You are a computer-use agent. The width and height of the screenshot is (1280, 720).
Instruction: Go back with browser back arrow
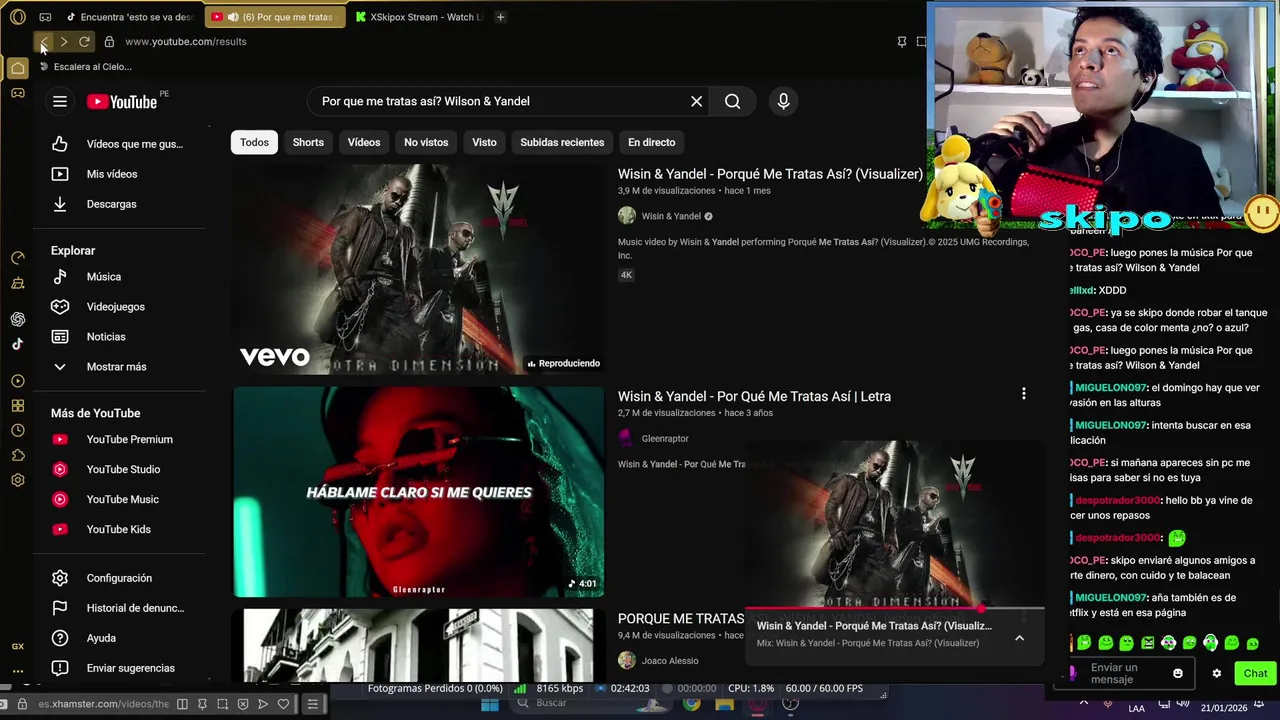[43, 42]
